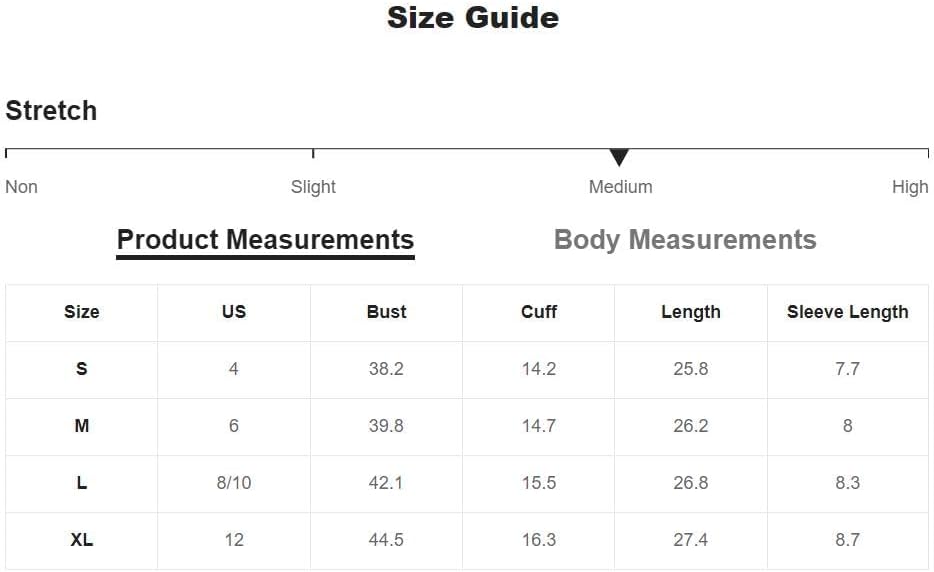The height and width of the screenshot is (572, 934).
Task: Click the Size Guide heading
Action: (x=473, y=17)
